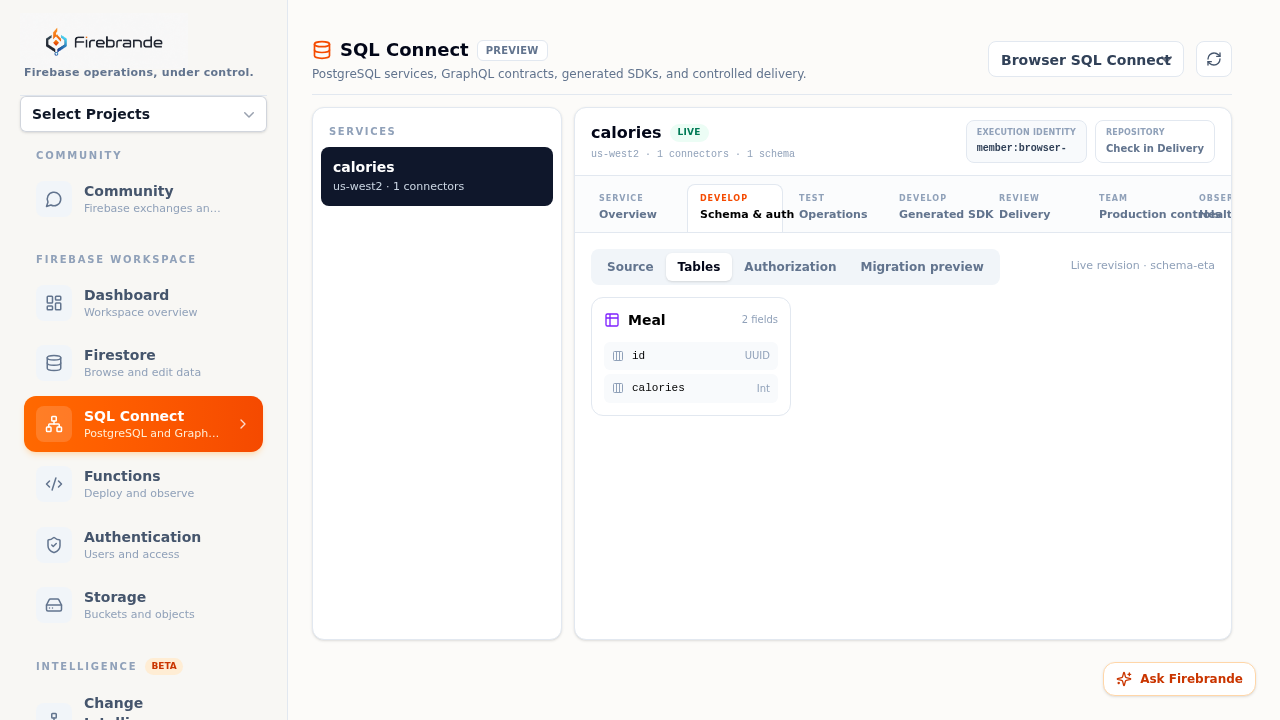Click 'Firebase operations, under control.' tagline

click(139, 72)
